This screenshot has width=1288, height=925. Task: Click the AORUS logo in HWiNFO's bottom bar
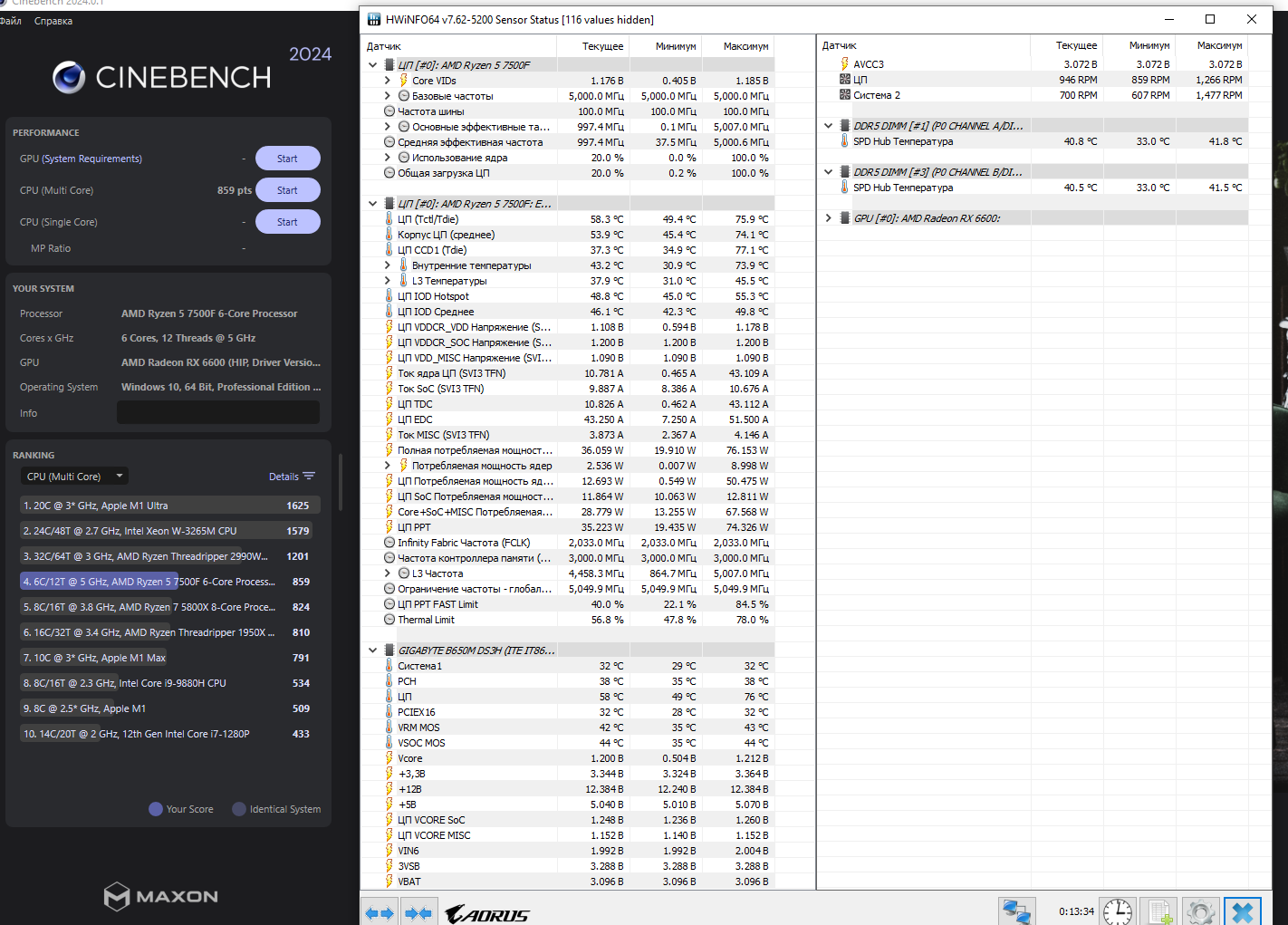(487, 914)
